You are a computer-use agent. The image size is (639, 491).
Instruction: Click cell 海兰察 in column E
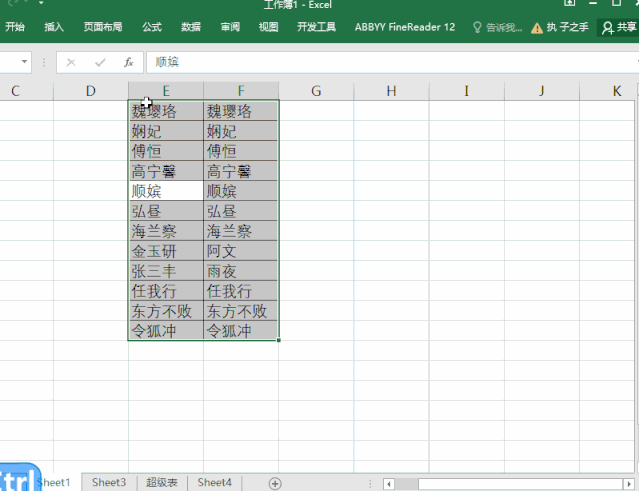[x=166, y=231]
